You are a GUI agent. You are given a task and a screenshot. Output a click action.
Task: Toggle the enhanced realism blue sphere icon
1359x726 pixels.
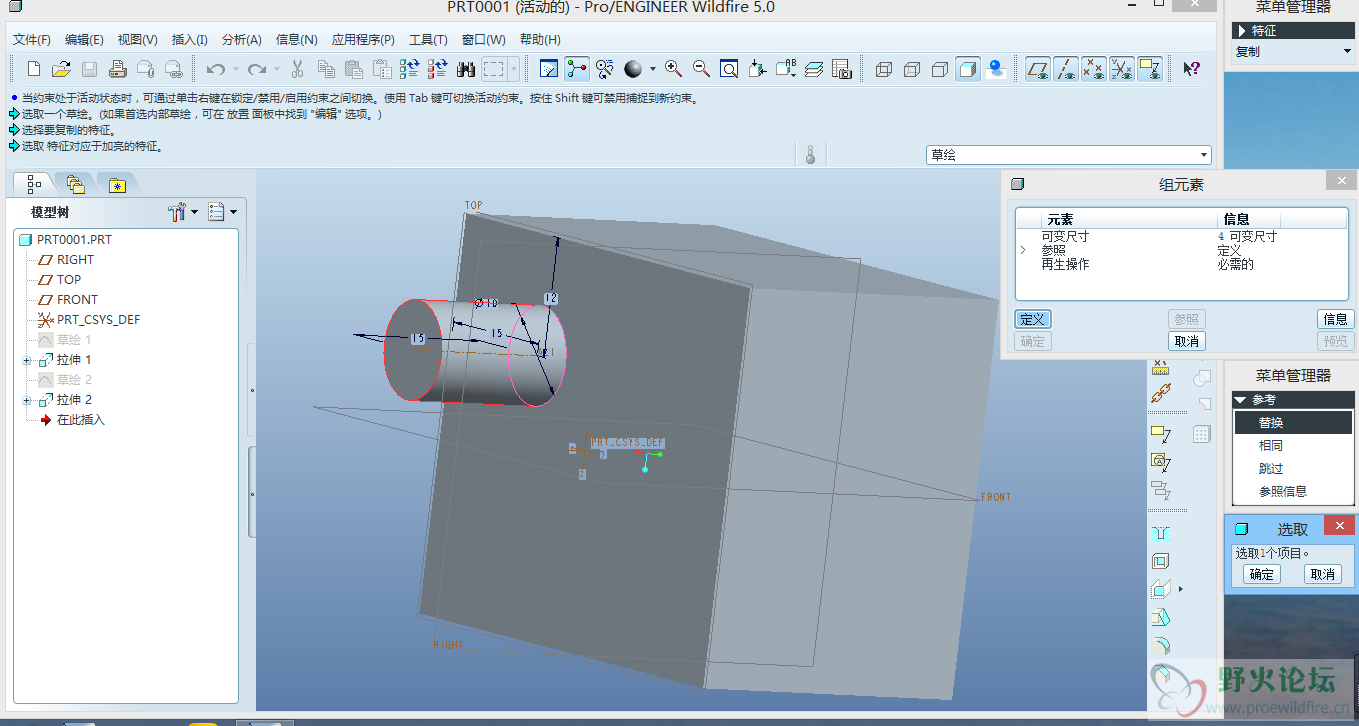point(996,69)
